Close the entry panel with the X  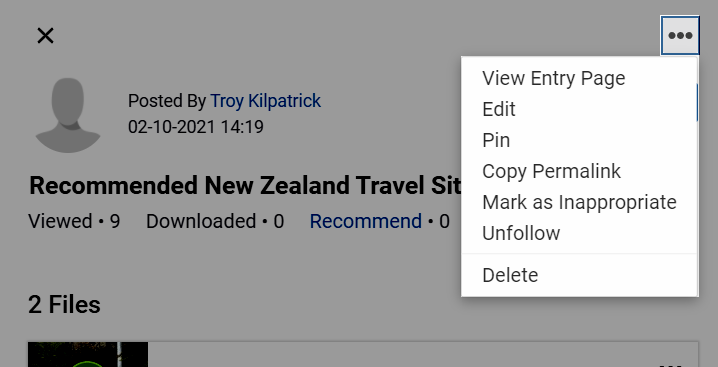coord(45,35)
